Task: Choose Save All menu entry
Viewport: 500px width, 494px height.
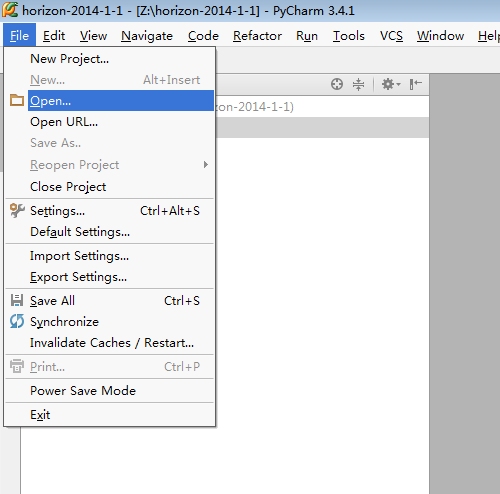Action: [109, 301]
